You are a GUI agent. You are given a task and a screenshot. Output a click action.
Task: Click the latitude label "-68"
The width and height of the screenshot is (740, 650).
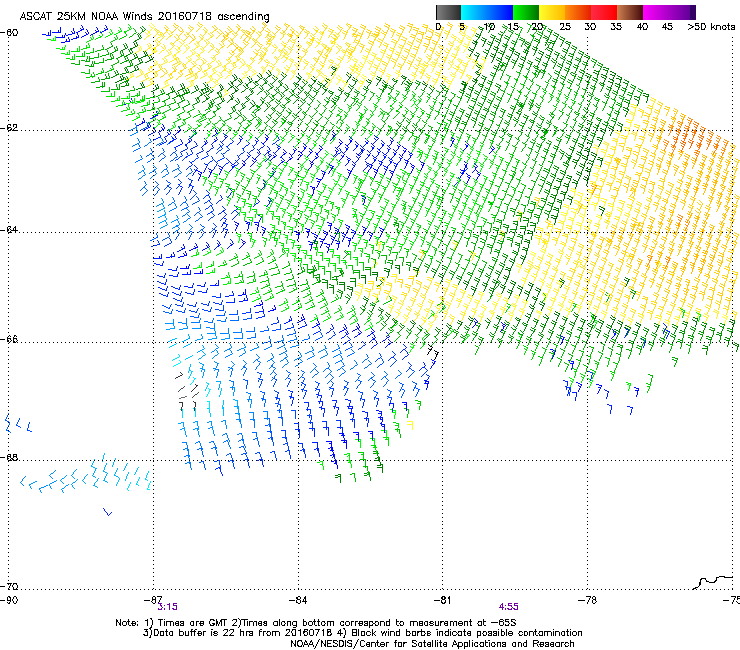tap(9, 457)
